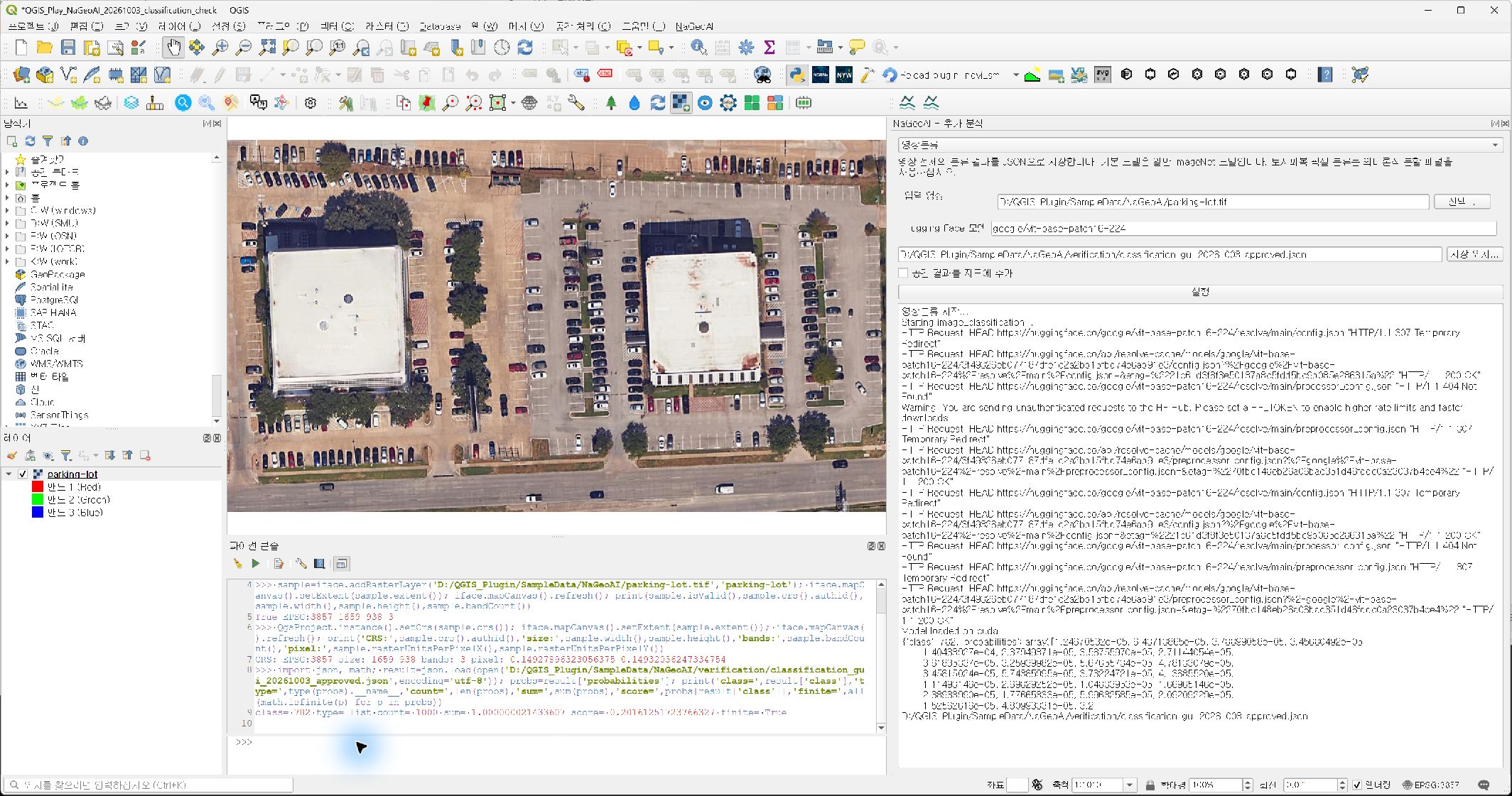Image resolution: width=1512 pixels, height=796 pixels.
Task: Open the Database menu
Action: pyautogui.click(x=440, y=26)
